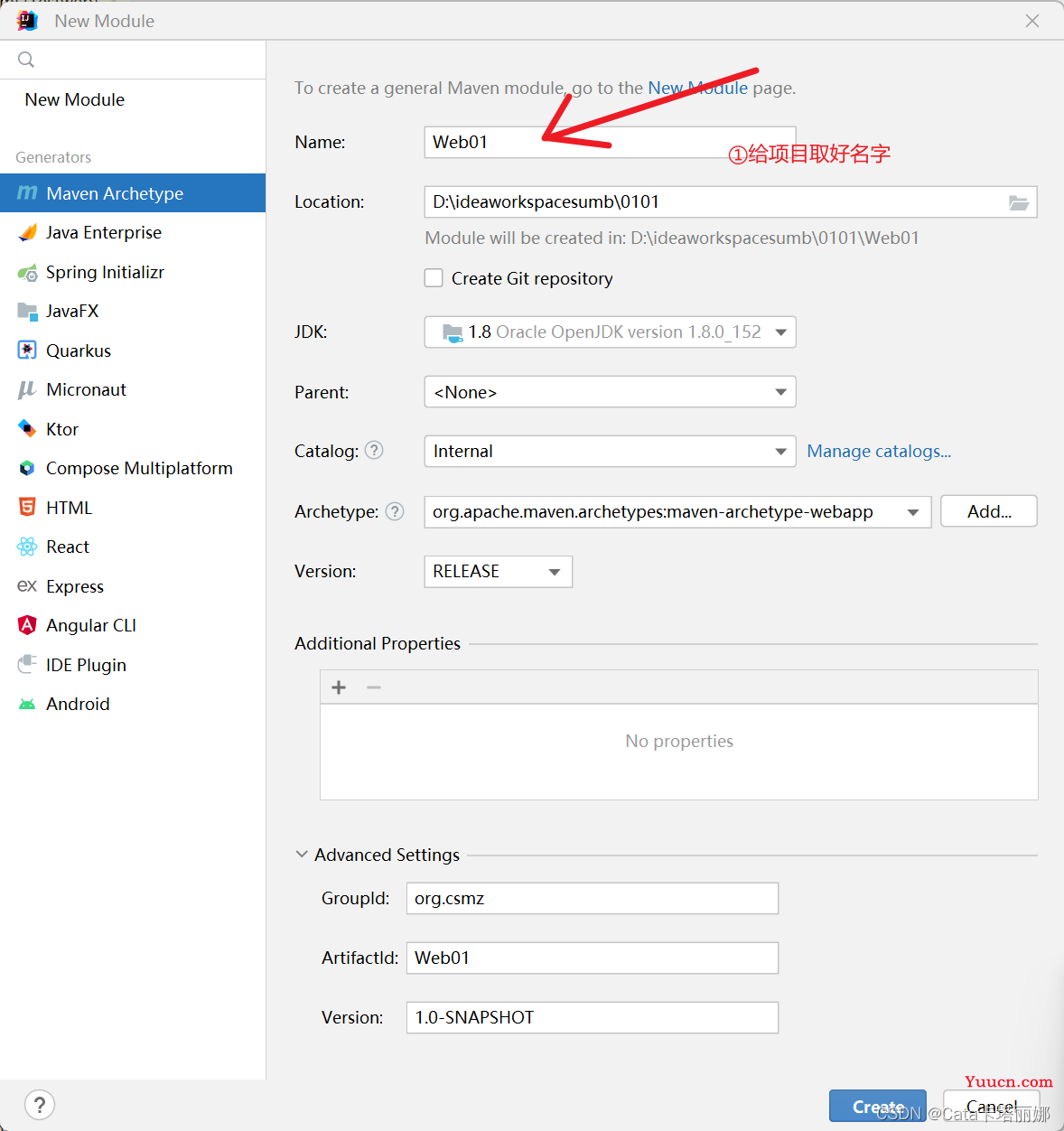The width and height of the screenshot is (1064, 1131).
Task: Open the Catalog dropdown
Action: click(611, 452)
